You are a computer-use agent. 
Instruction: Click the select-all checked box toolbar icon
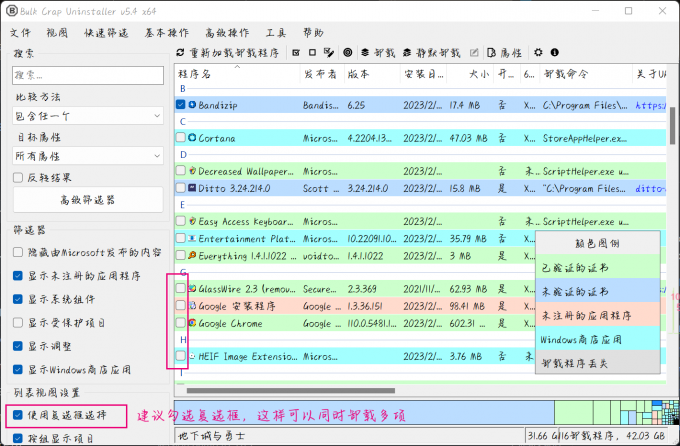[x=296, y=52]
